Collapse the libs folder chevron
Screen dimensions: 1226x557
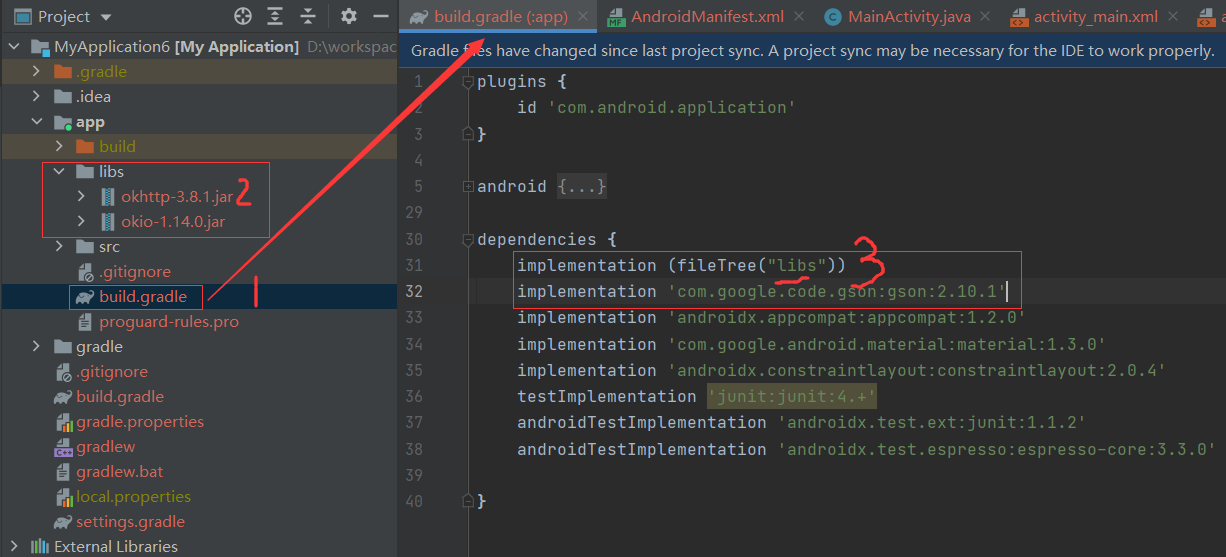tap(60, 172)
